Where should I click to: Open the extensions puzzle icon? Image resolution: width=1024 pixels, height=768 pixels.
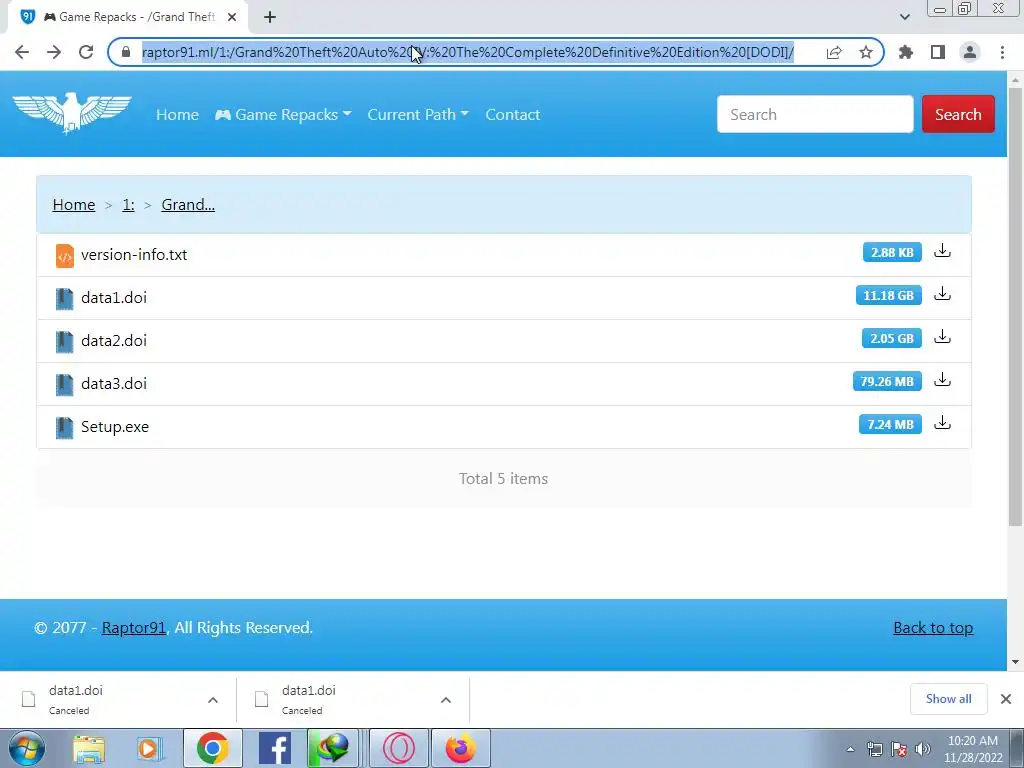[906, 52]
